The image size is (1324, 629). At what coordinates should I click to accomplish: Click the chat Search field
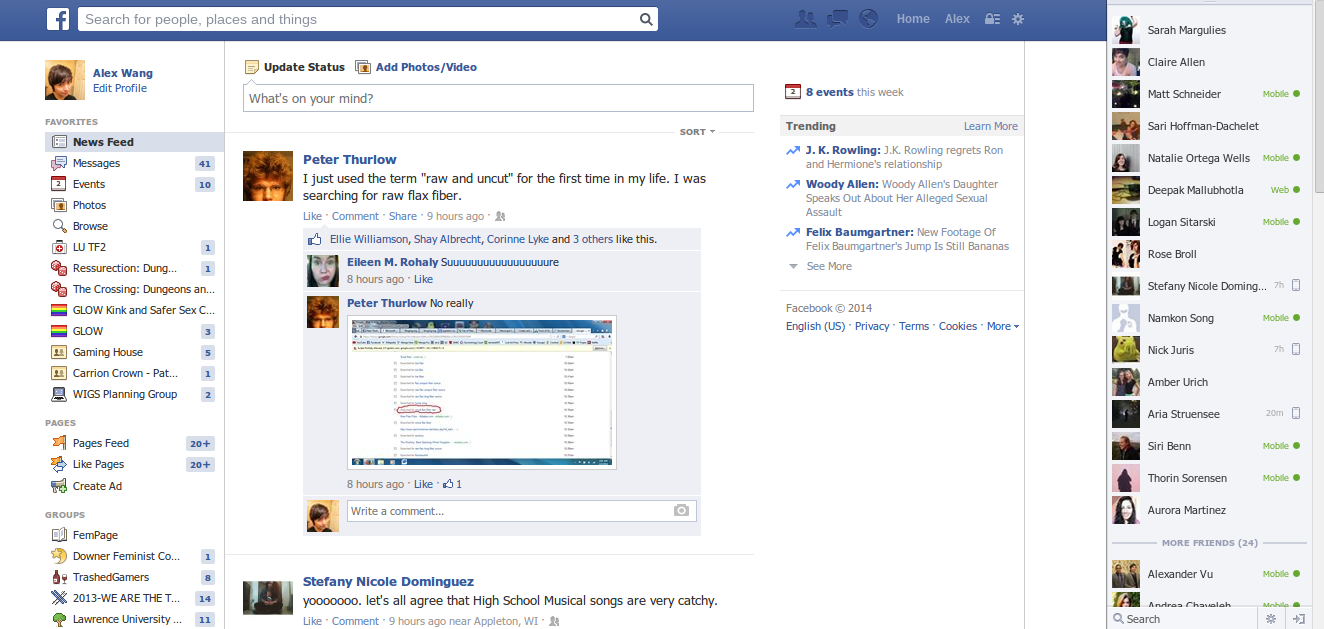pyautogui.click(x=1185, y=619)
